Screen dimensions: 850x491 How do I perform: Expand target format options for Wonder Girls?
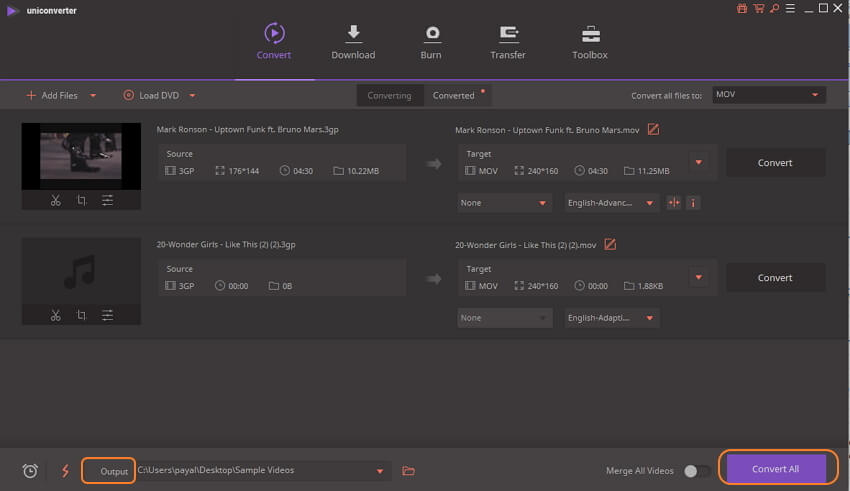699,277
